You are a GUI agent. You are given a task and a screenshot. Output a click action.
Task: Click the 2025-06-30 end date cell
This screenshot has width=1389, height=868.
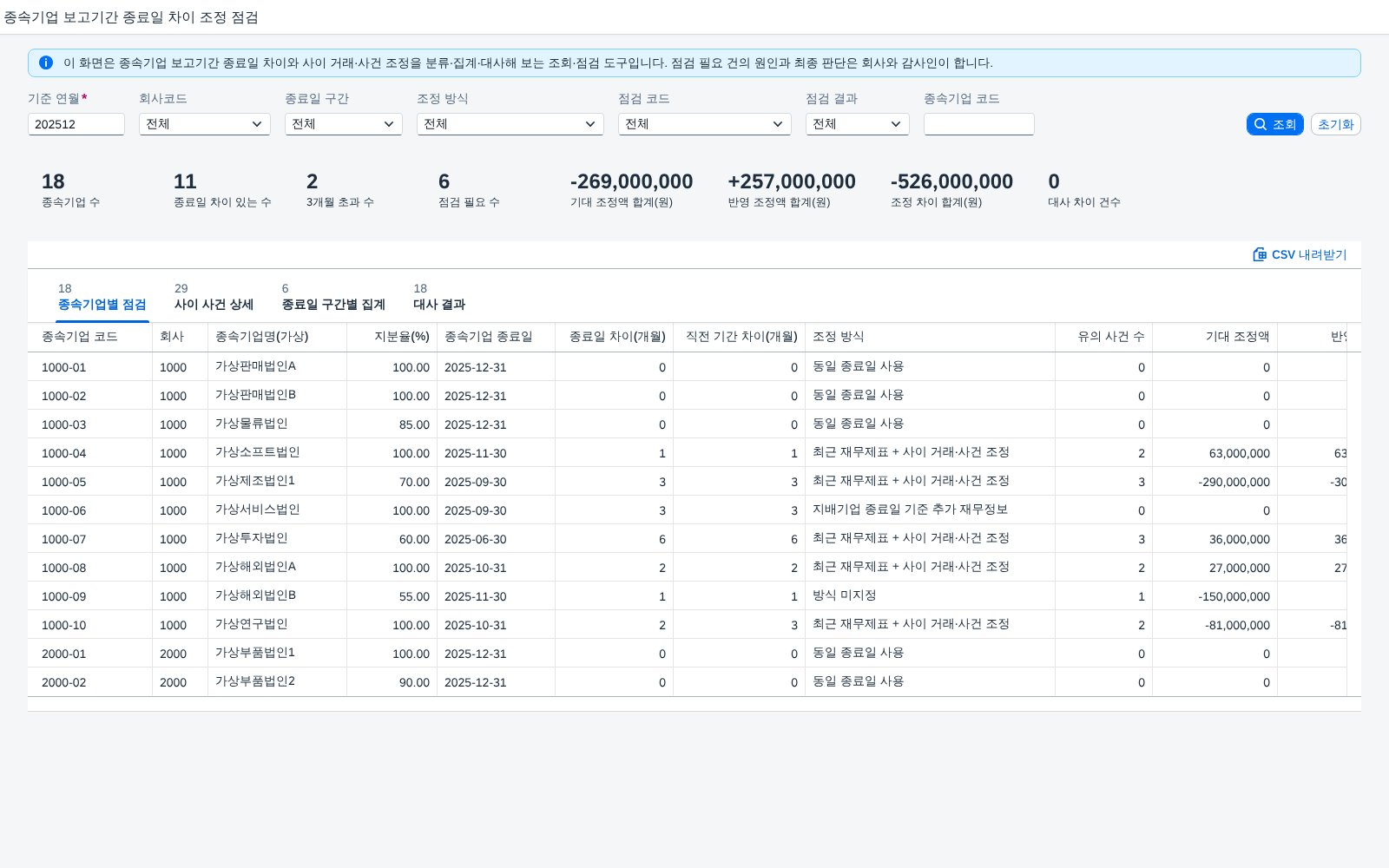[x=497, y=539]
